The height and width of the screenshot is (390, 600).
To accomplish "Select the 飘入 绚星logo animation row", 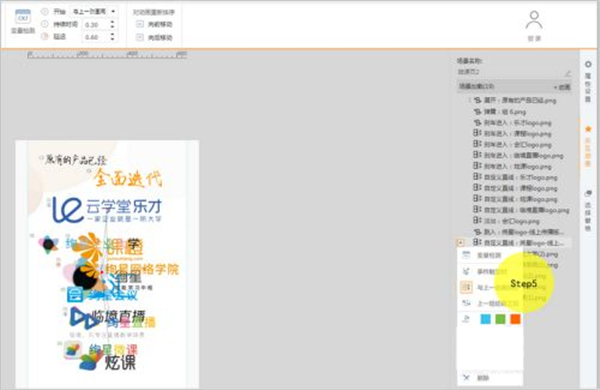I will [518, 232].
